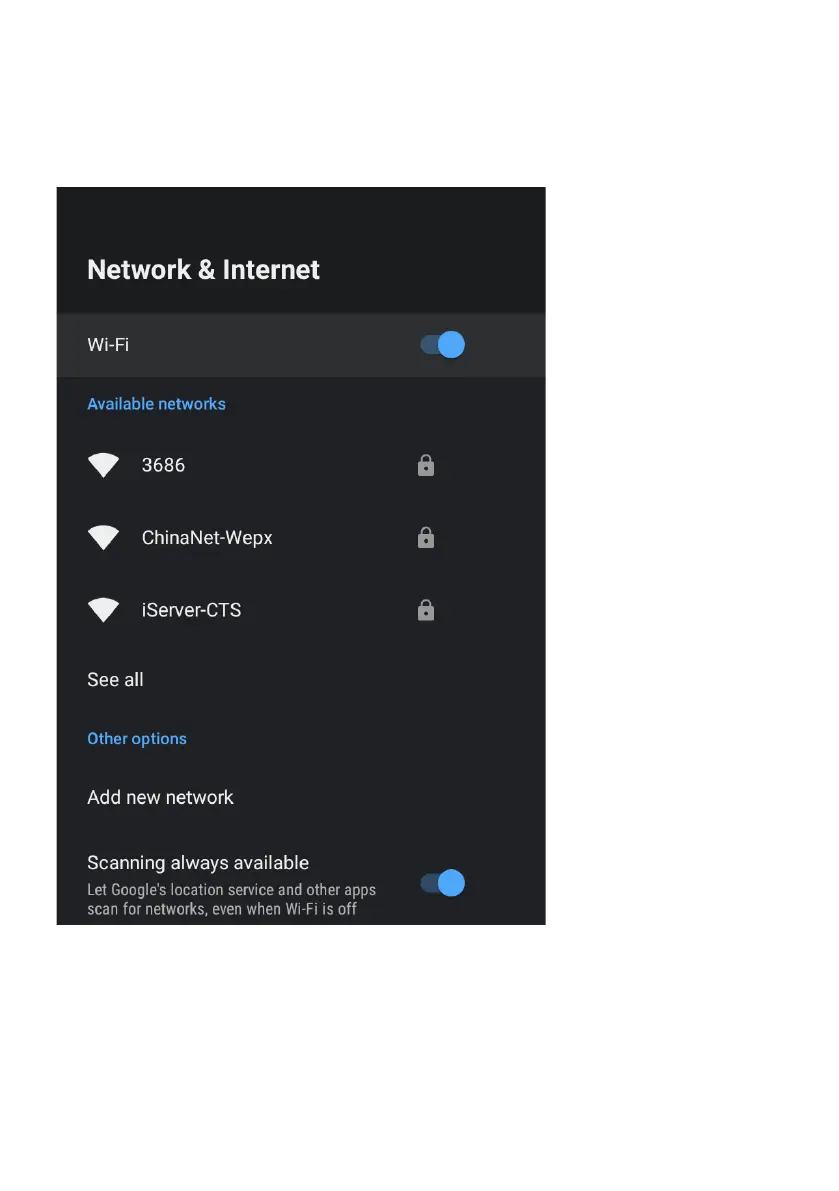The width and height of the screenshot is (839, 1191).
Task: Click the Wi-Fi signal icon beside 3686
Action: click(x=103, y=465)
